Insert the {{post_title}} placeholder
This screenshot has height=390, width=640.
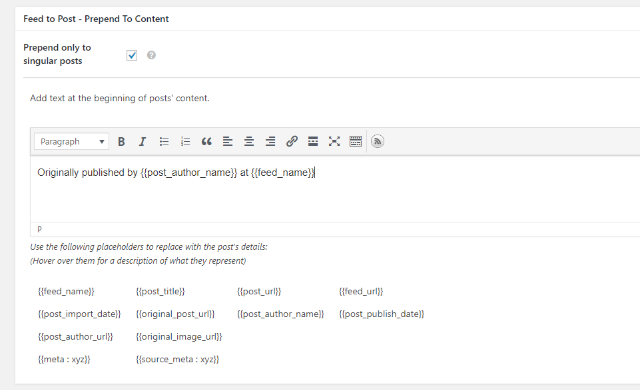coord(160,291)
